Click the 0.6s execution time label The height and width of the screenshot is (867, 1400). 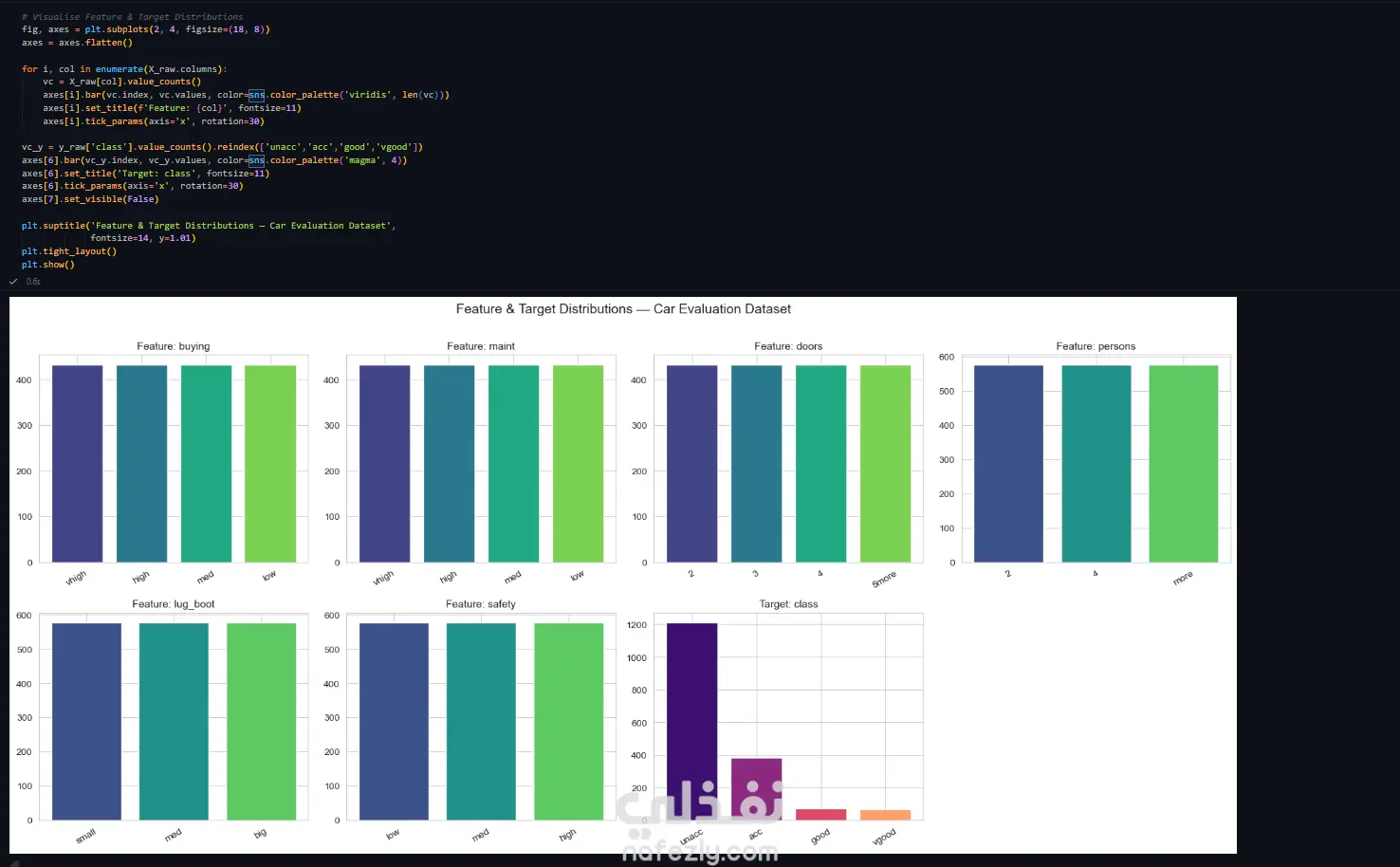click(33, 282)
